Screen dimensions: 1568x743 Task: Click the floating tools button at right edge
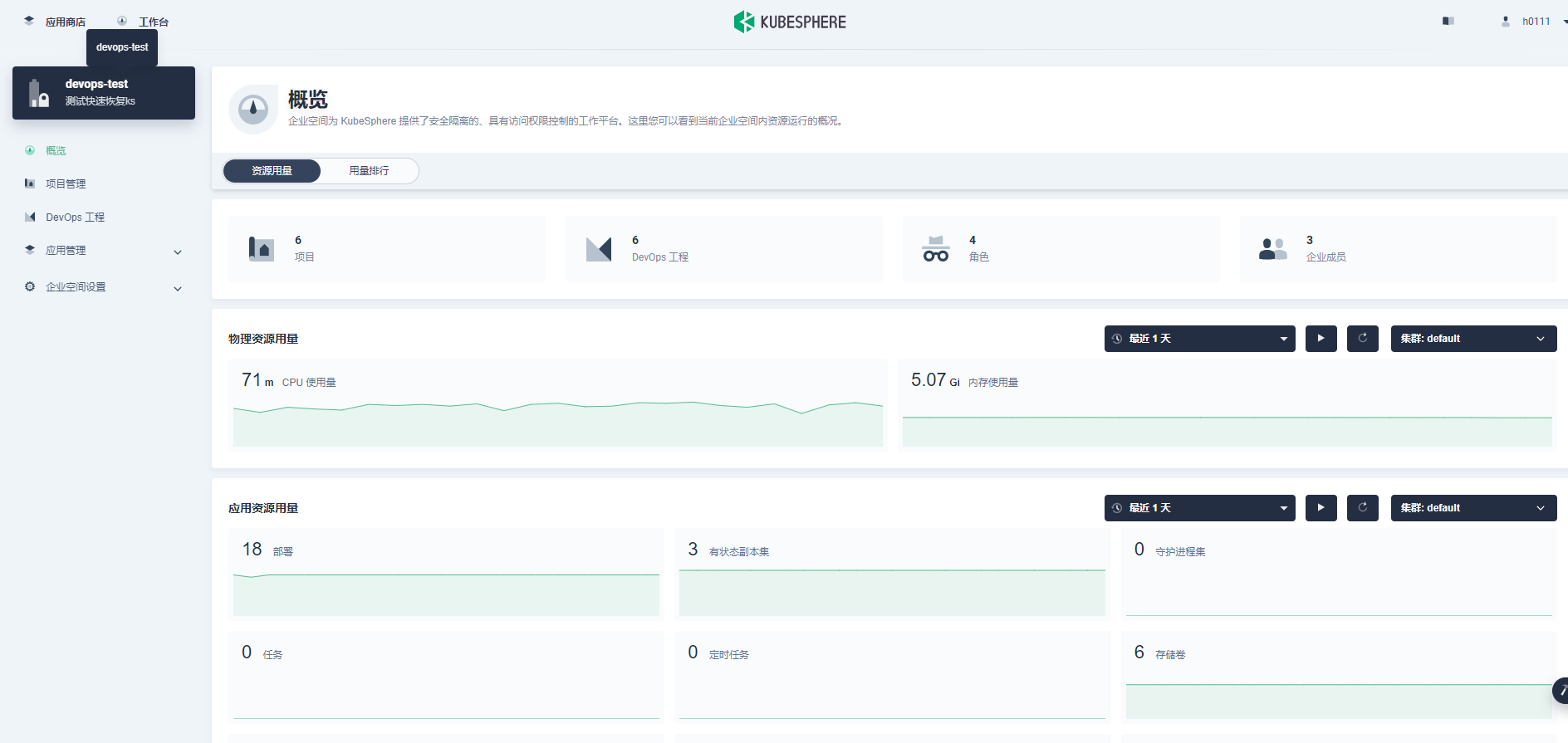click(x=1561, y=691)
